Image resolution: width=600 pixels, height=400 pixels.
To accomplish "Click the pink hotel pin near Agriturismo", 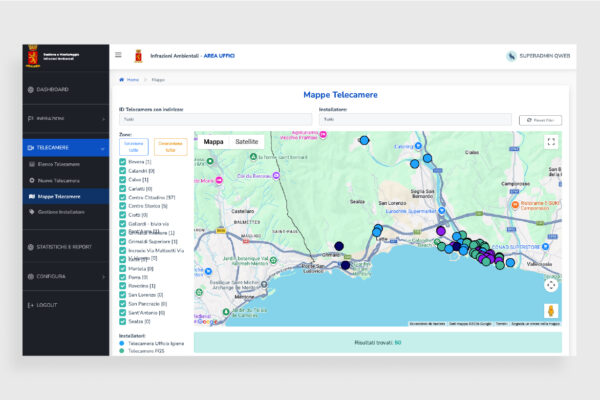I will [x=323, y=135].
